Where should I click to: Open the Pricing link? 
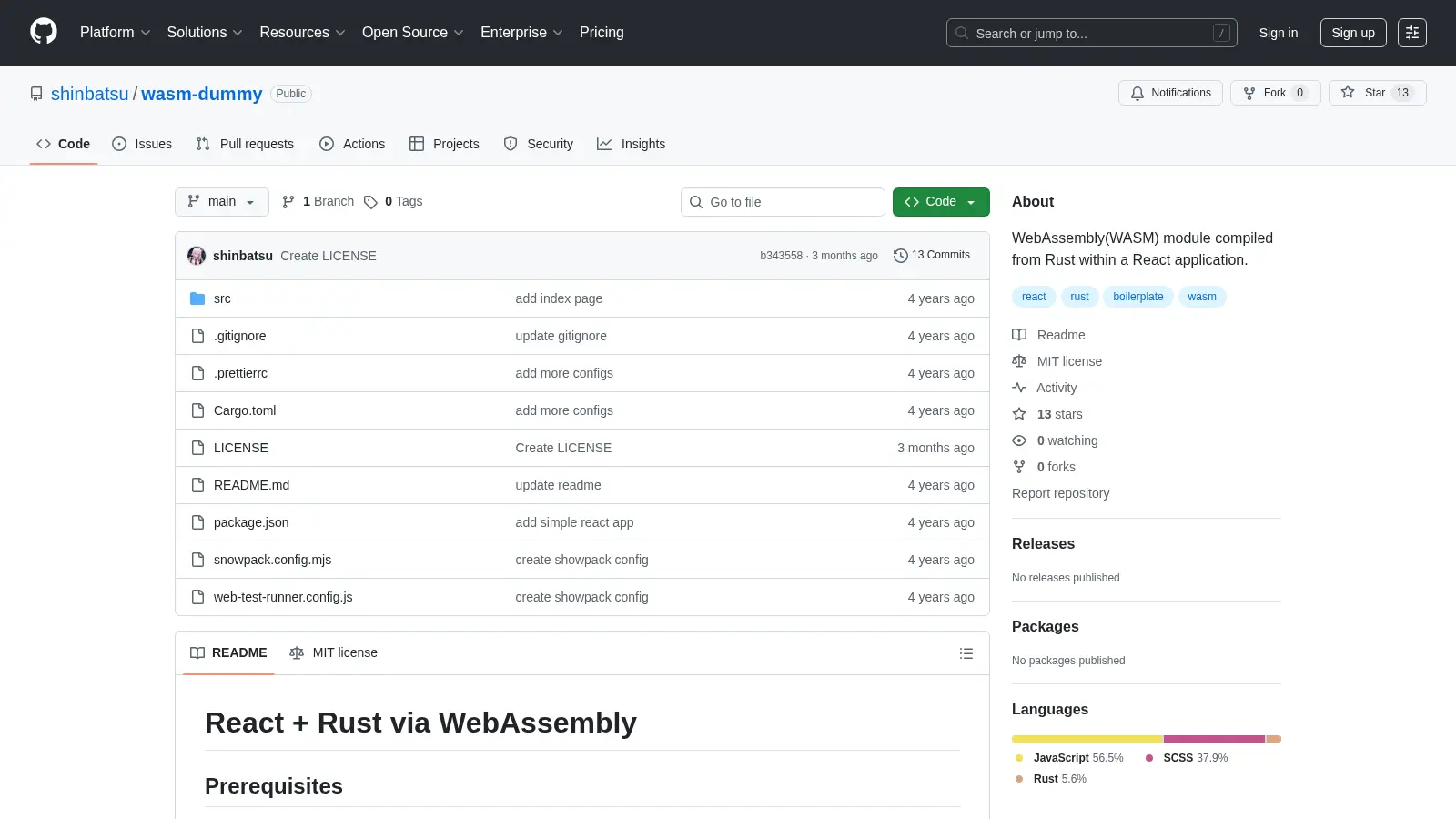[x=602, y=33]
